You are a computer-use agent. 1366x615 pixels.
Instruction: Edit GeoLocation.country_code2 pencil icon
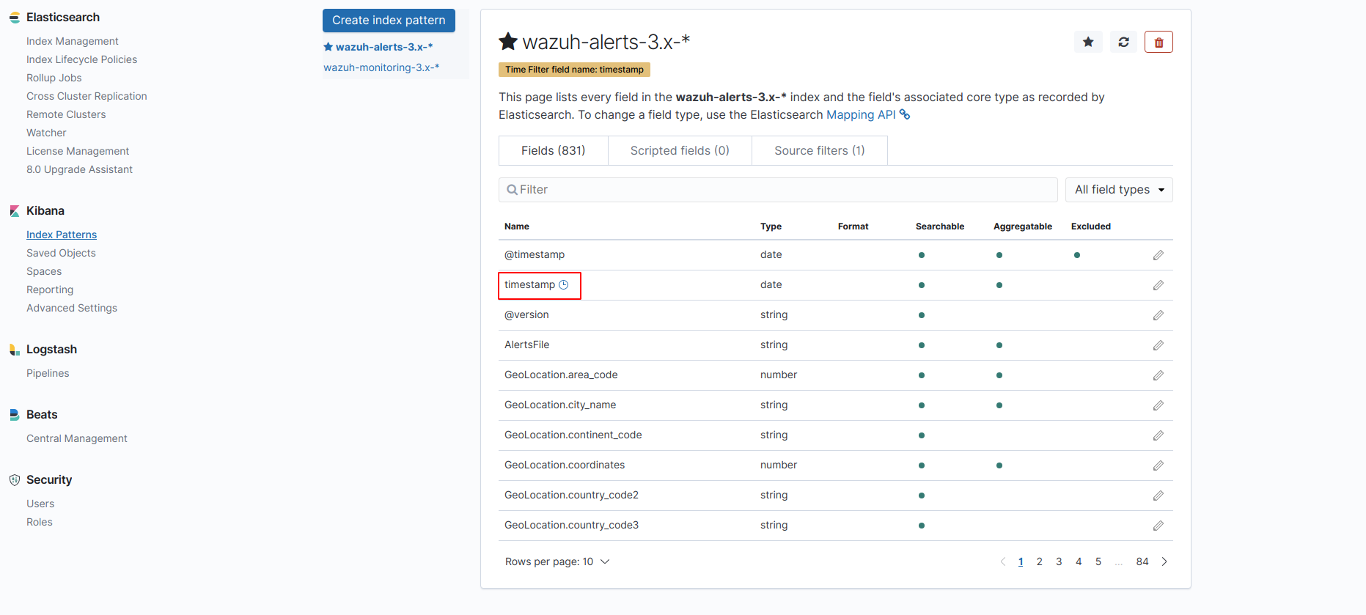pyautogui.click(x=1158, y=495)
